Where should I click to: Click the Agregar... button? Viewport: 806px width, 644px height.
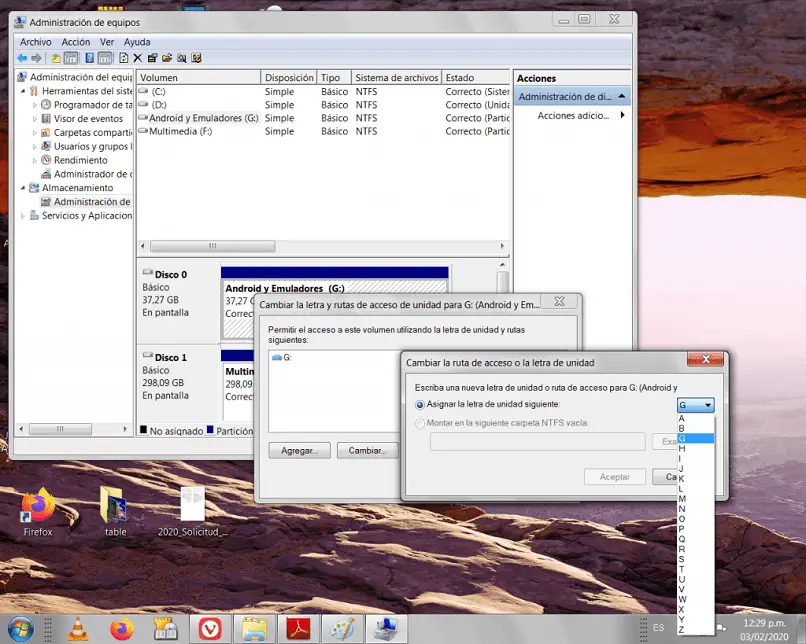[299, 451]
